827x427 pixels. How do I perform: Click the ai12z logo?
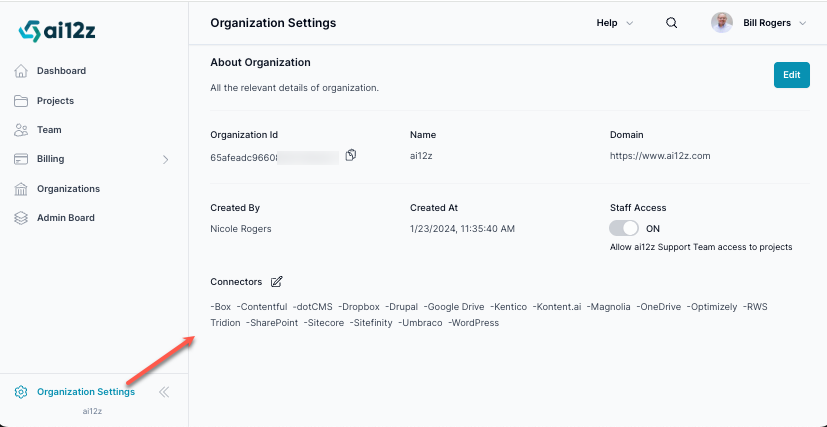56,32
